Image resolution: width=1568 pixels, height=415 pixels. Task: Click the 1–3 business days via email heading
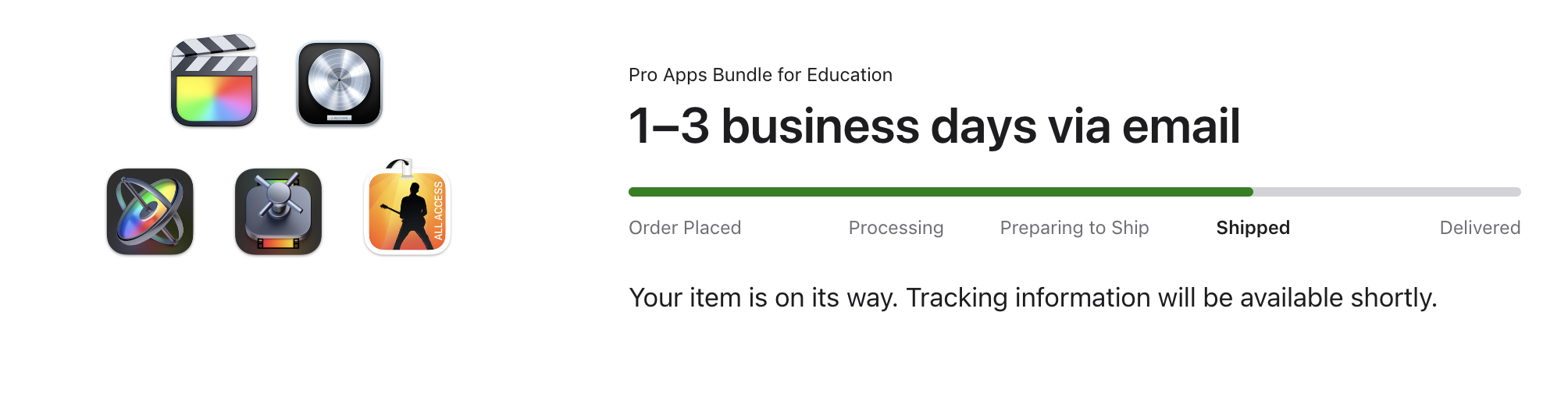934,126
